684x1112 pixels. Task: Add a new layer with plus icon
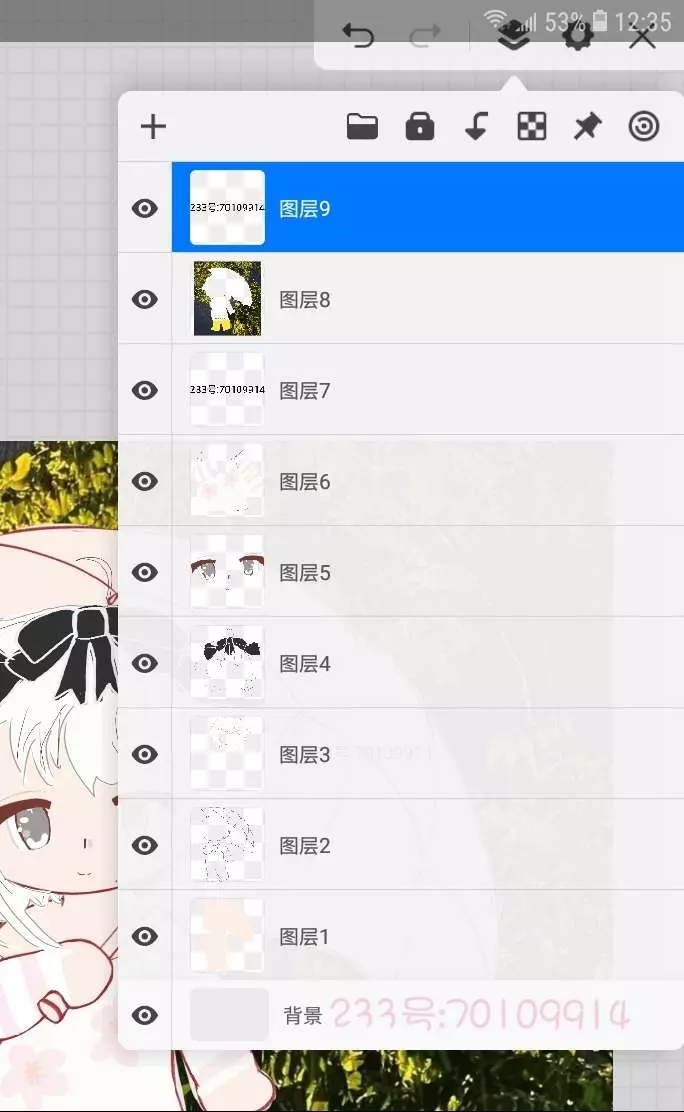click(x=153, y=127)
